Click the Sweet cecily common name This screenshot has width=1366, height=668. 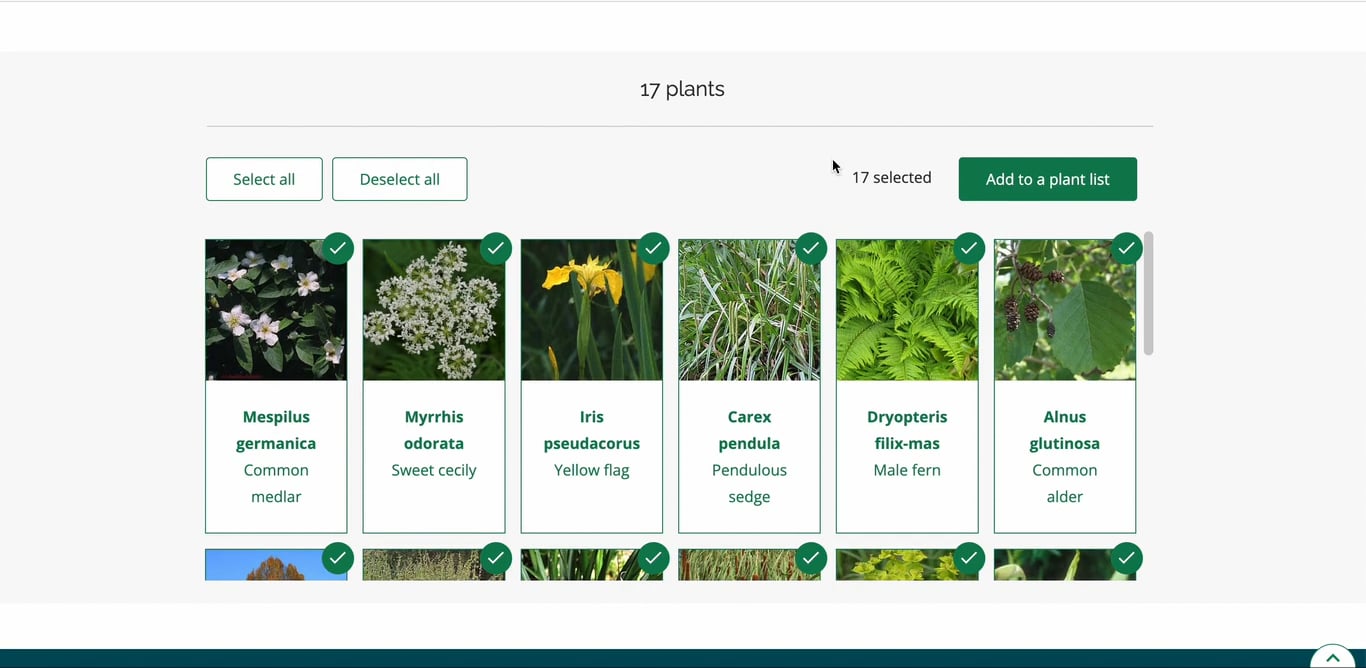(x=434, y=470)
